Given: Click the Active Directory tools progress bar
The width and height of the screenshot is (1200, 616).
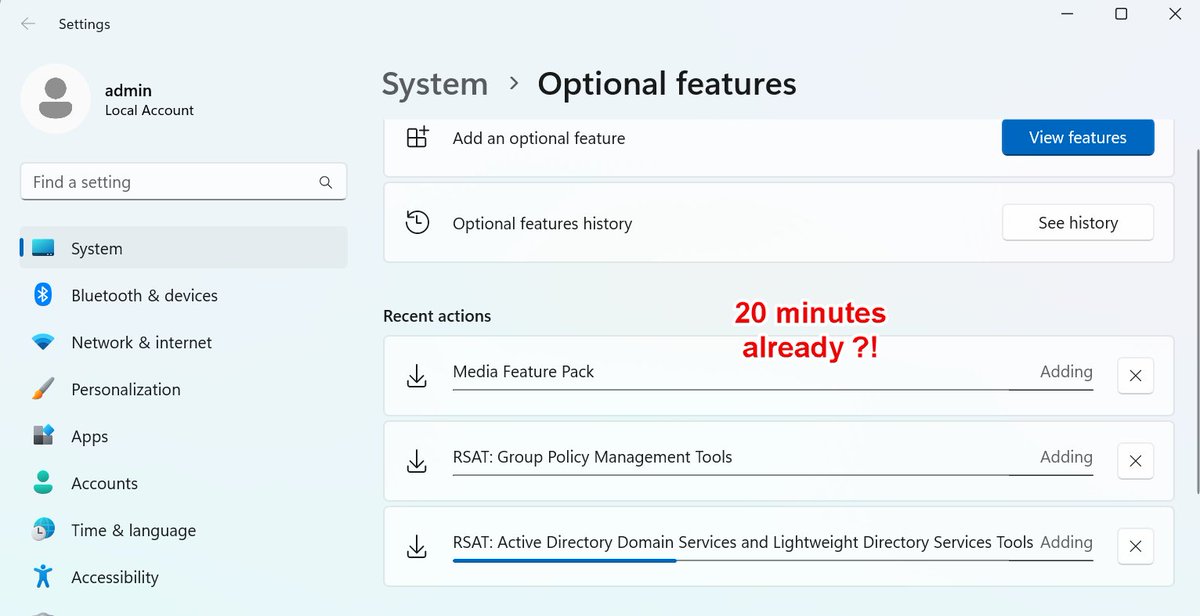Looking at the screenshot, I should coord(773,560).
